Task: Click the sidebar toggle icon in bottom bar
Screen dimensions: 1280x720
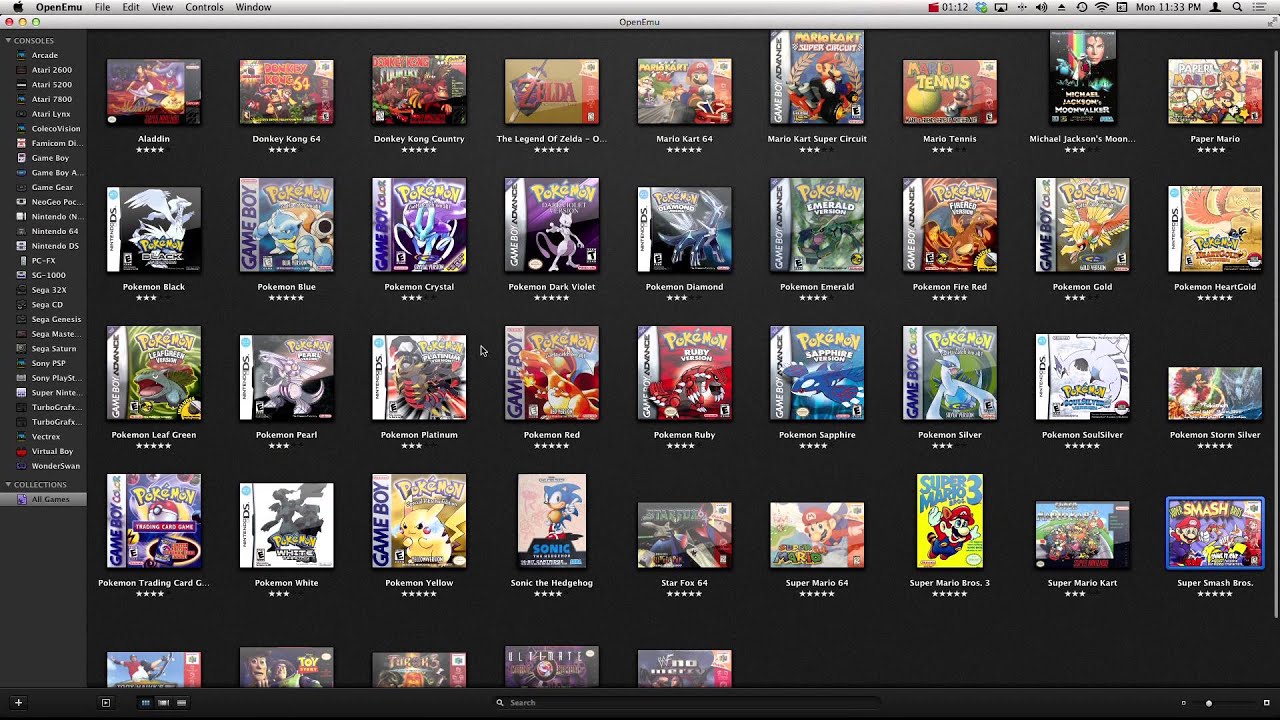Action: tap(106, 703)
